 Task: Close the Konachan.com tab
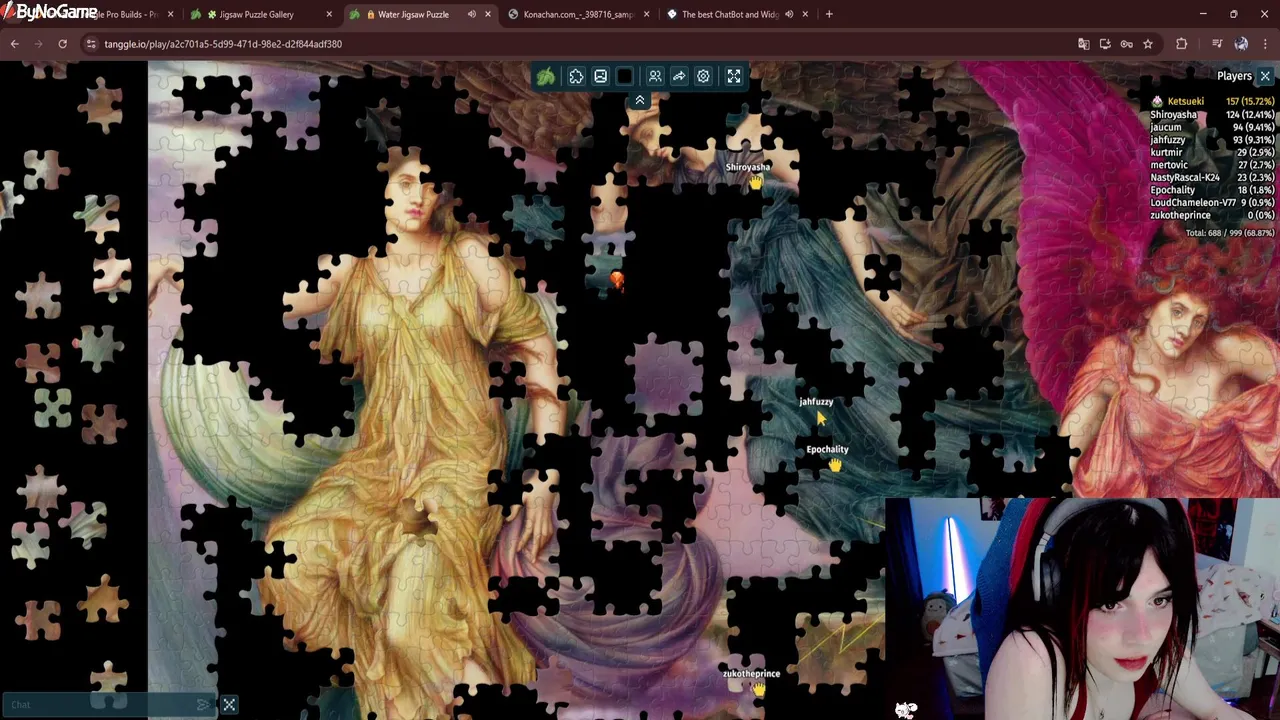[647, 14]
